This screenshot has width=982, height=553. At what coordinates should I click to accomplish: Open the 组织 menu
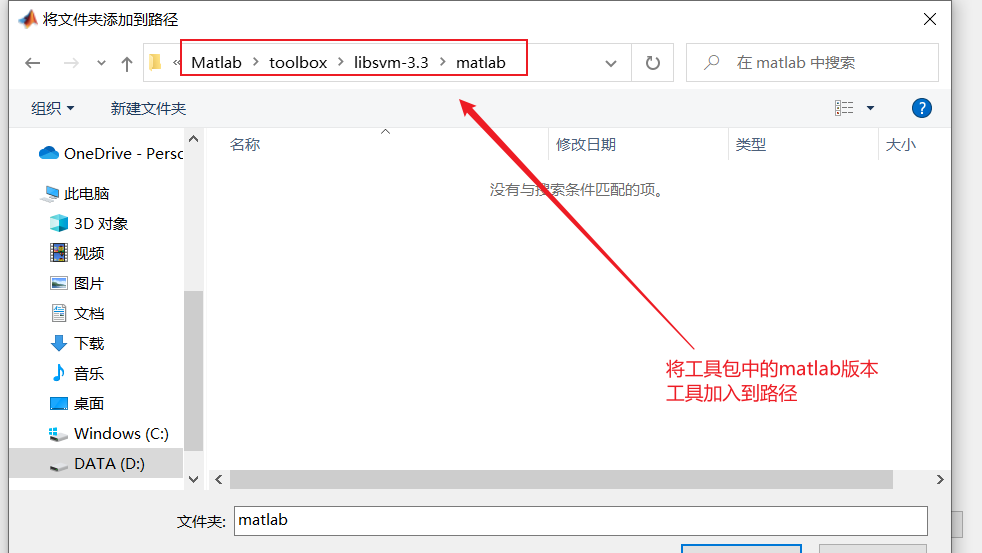[53, 108]
